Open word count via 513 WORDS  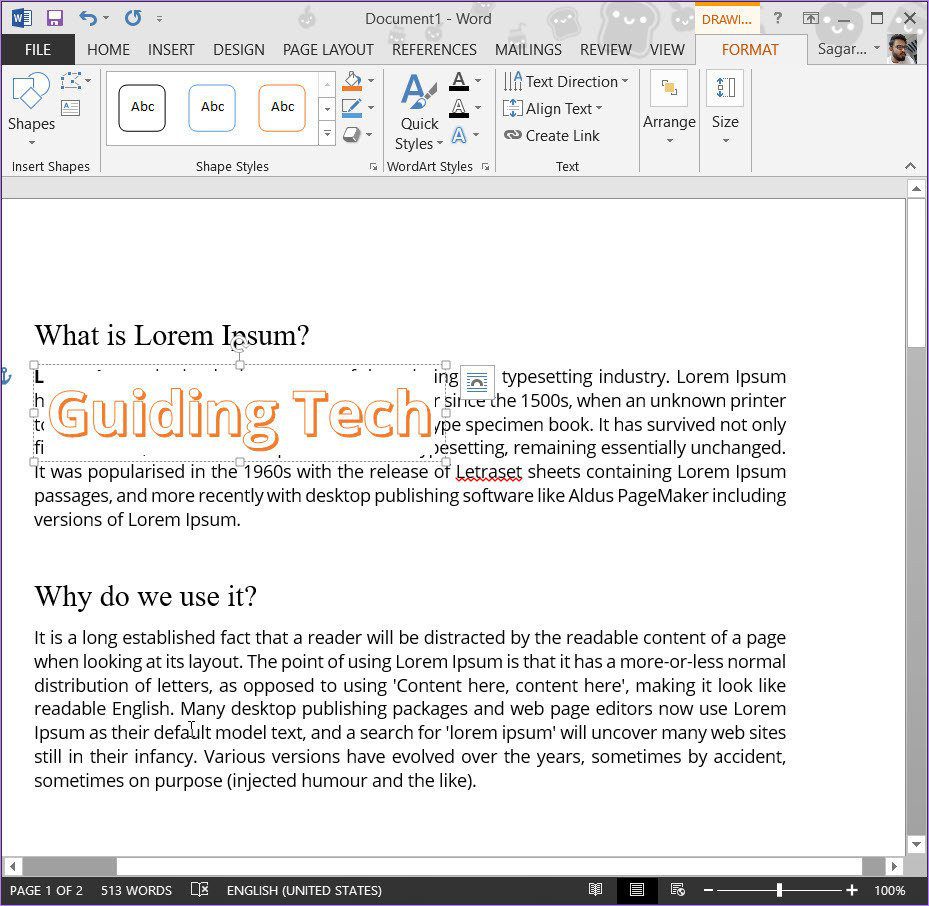[x=136, y=891]
